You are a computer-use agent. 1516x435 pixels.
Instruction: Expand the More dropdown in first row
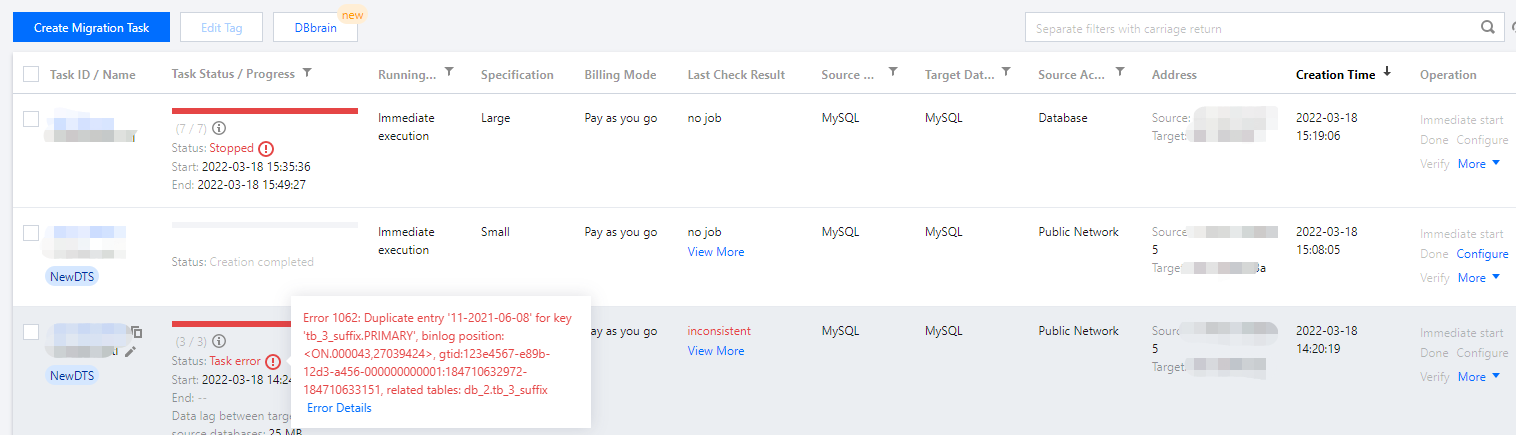tap(1479, 164)
